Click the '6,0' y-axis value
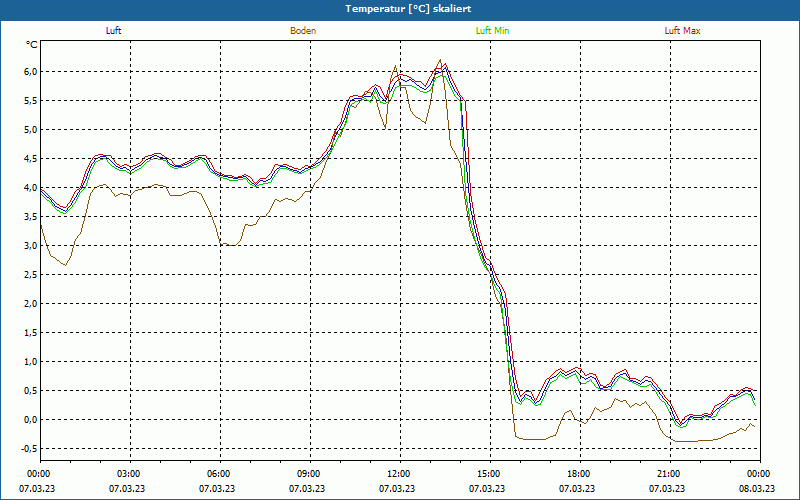800x500 pixels. point(31,71)
